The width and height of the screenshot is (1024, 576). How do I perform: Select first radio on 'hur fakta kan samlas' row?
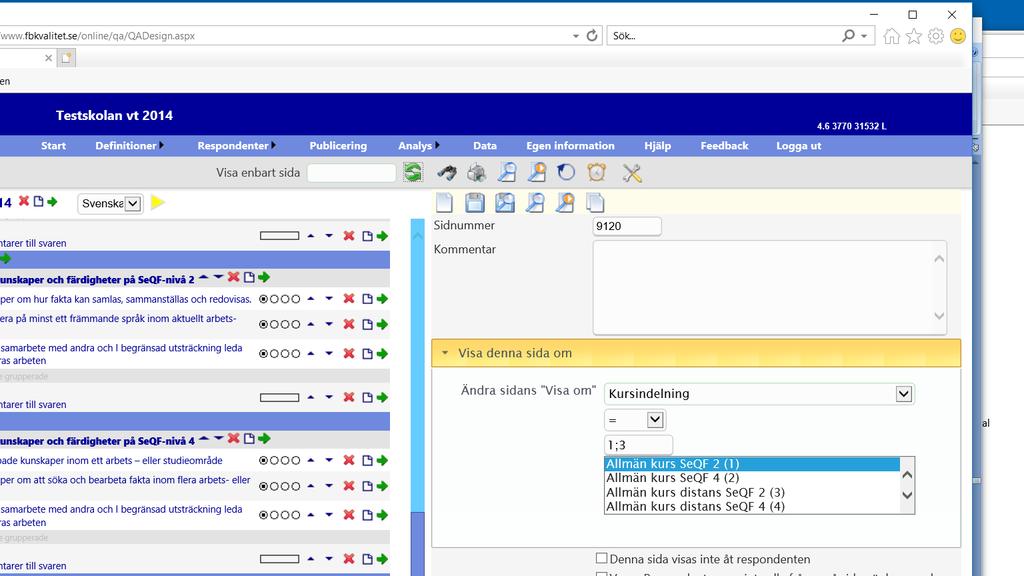point(264,299)
